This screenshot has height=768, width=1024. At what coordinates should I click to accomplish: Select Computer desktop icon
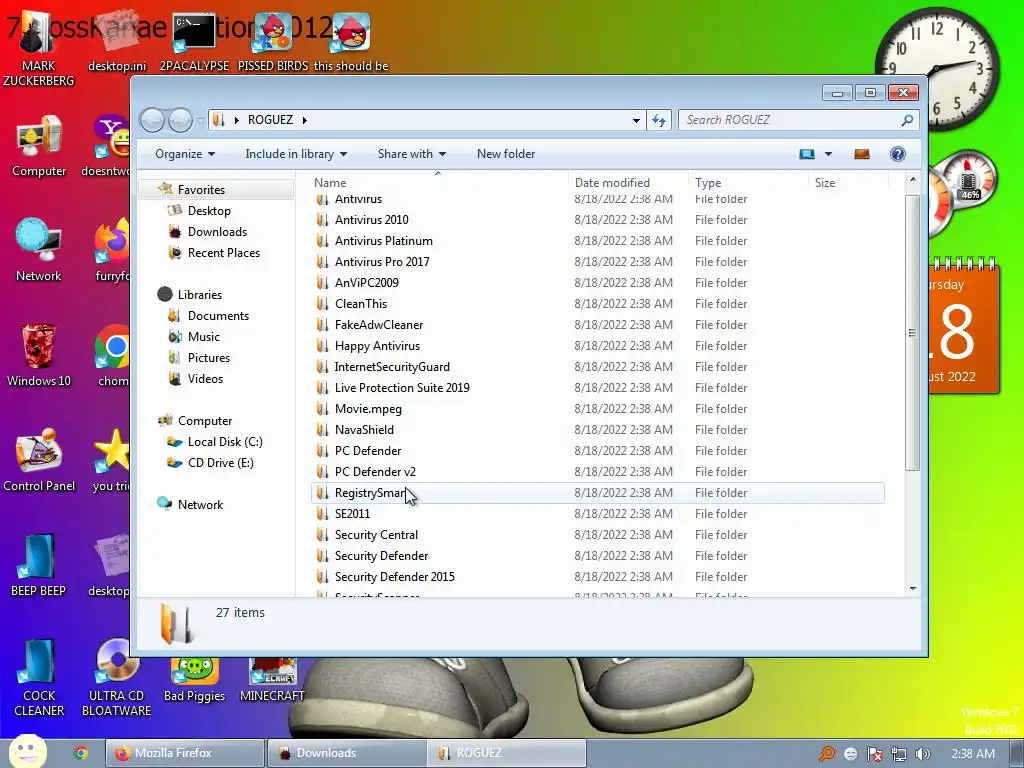(39, 147)
